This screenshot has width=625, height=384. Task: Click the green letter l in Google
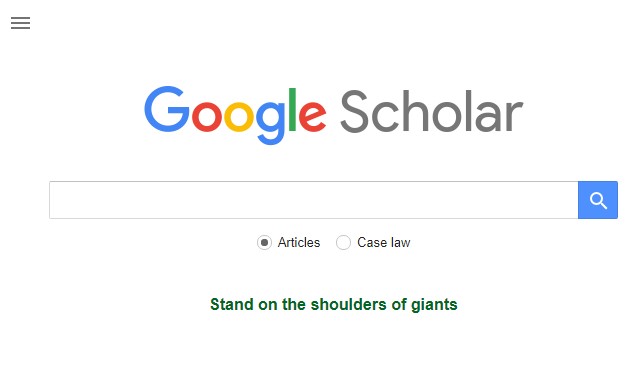(x=292, y=109)
